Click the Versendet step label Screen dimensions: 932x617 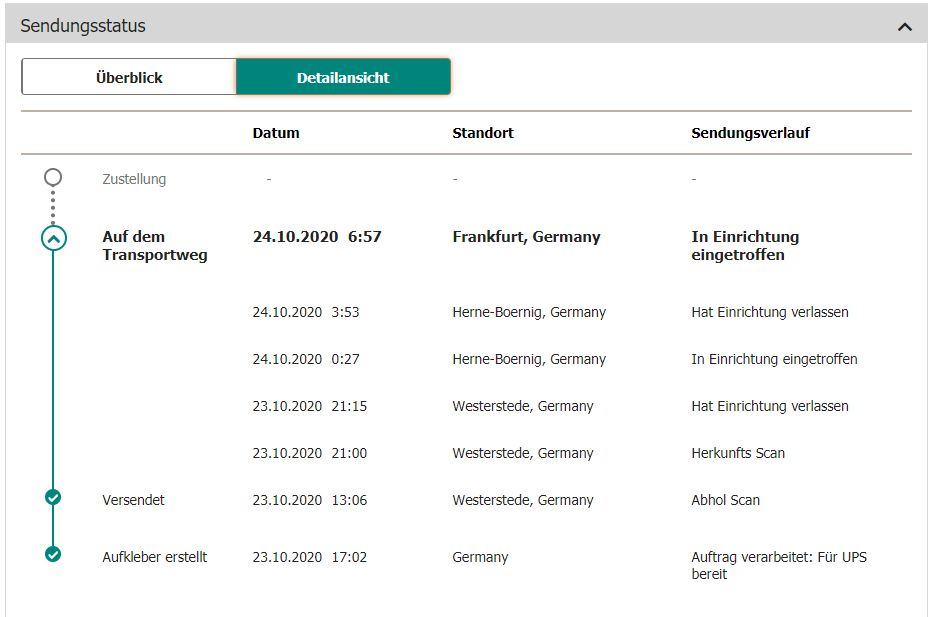click(x=133, y=500)
